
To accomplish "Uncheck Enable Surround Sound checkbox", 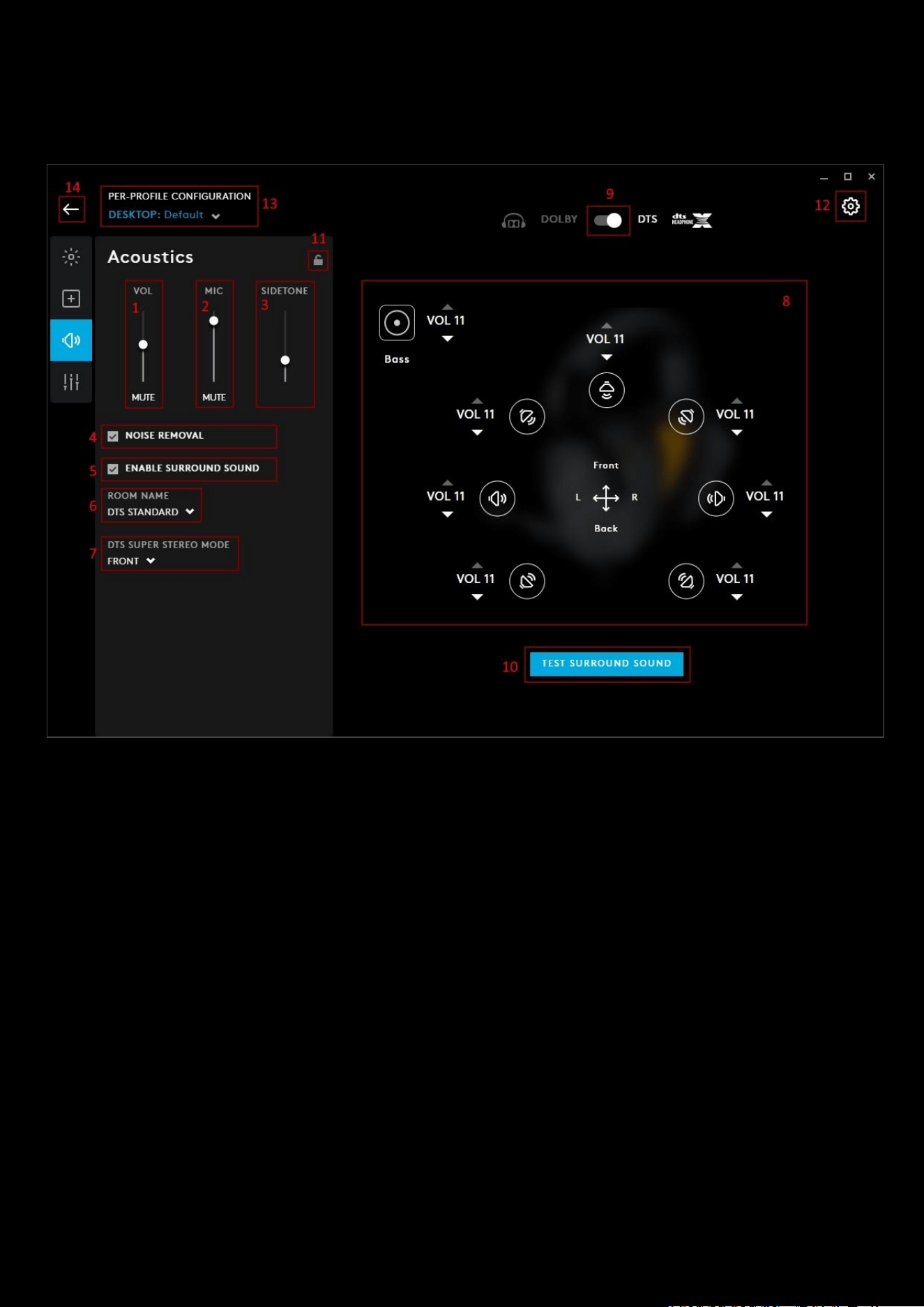I will [x=113, y=469].
